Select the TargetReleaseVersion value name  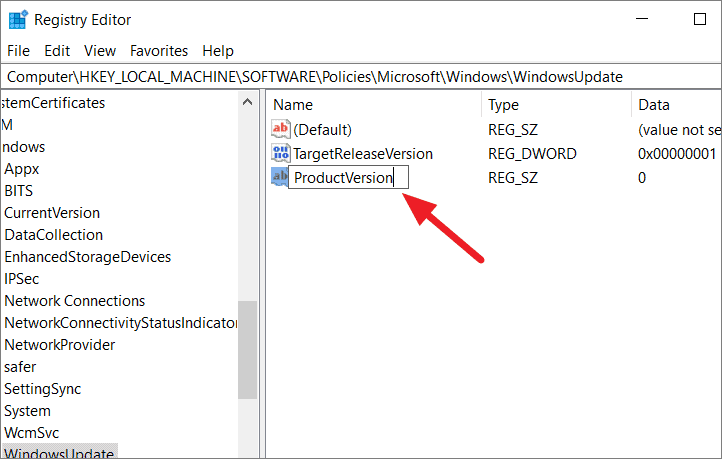pos(363,154)
